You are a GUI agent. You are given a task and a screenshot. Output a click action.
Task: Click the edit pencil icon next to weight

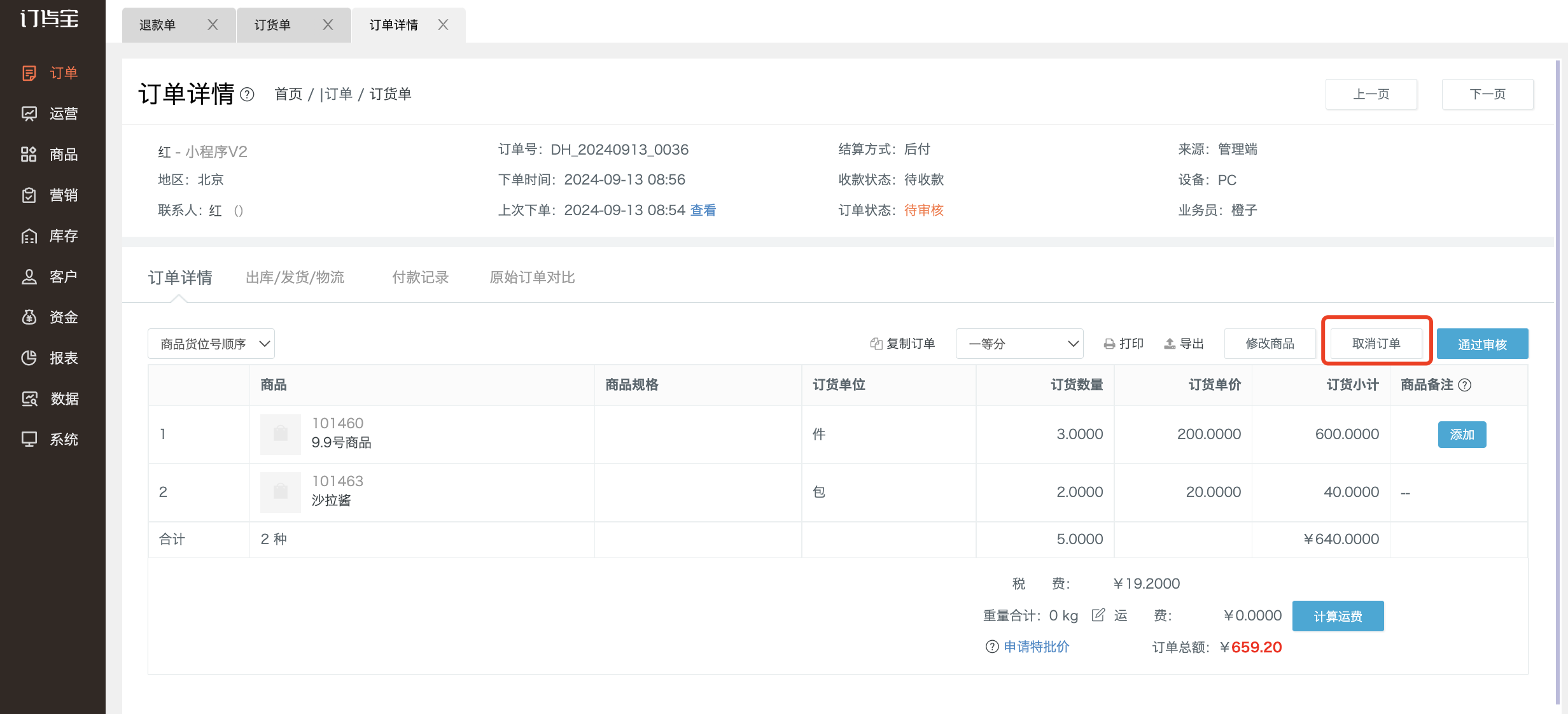pos(1098,615)
